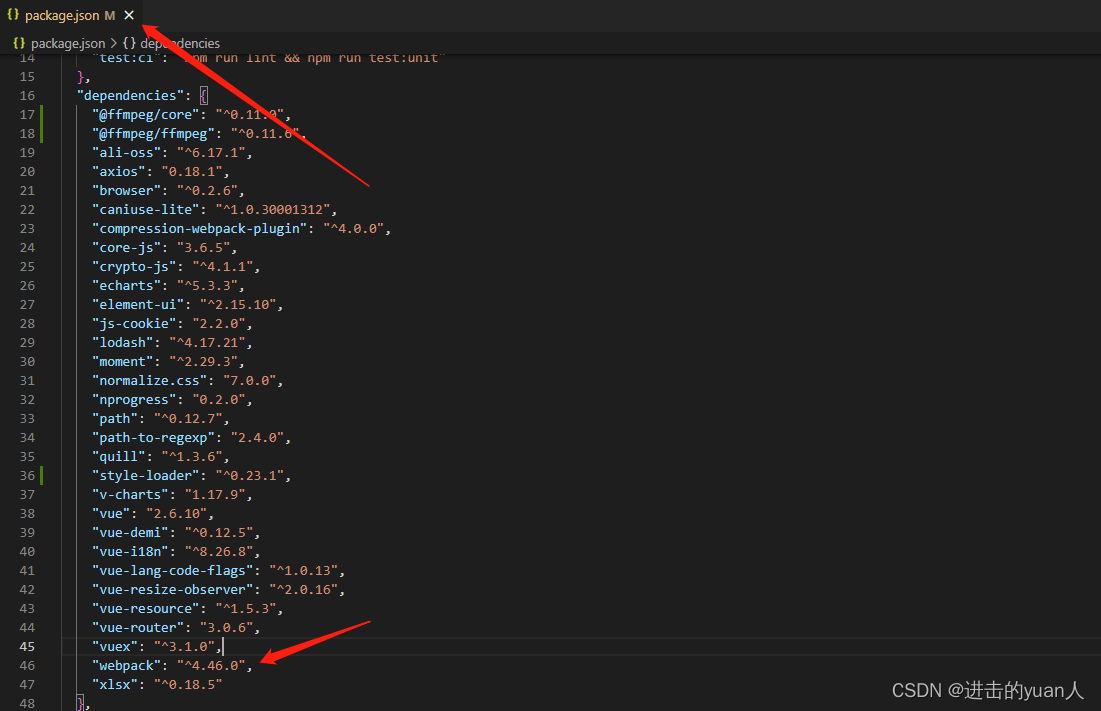Click the "nprogress" version "0.2.0"
The height and width of the screenshot is (711, 1101).
click(x=219, y=399)
